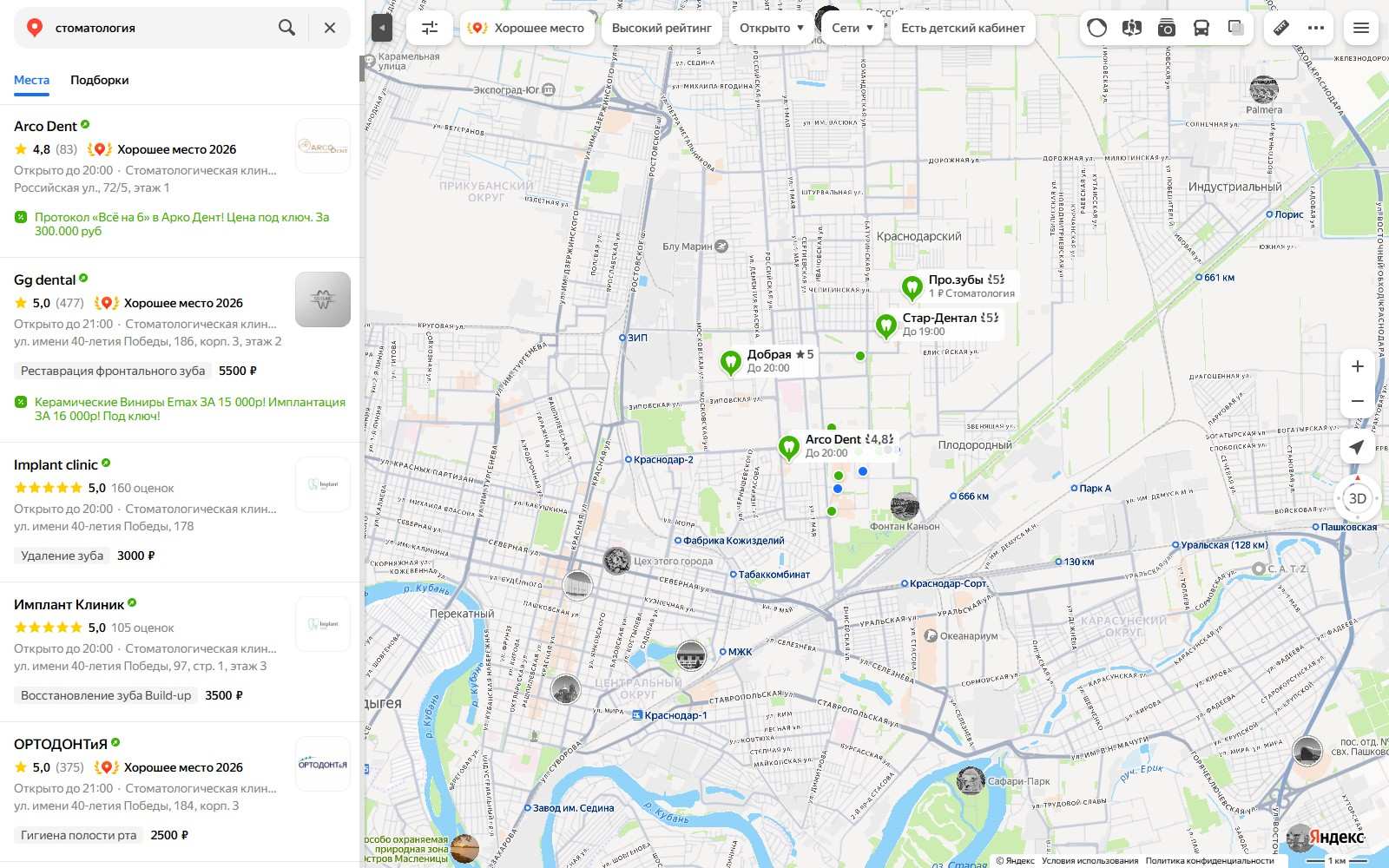This screenshot has height=868, width=1389.
Task: Open «Политика конфиденциальности» link
Action: coord(1209,861)
